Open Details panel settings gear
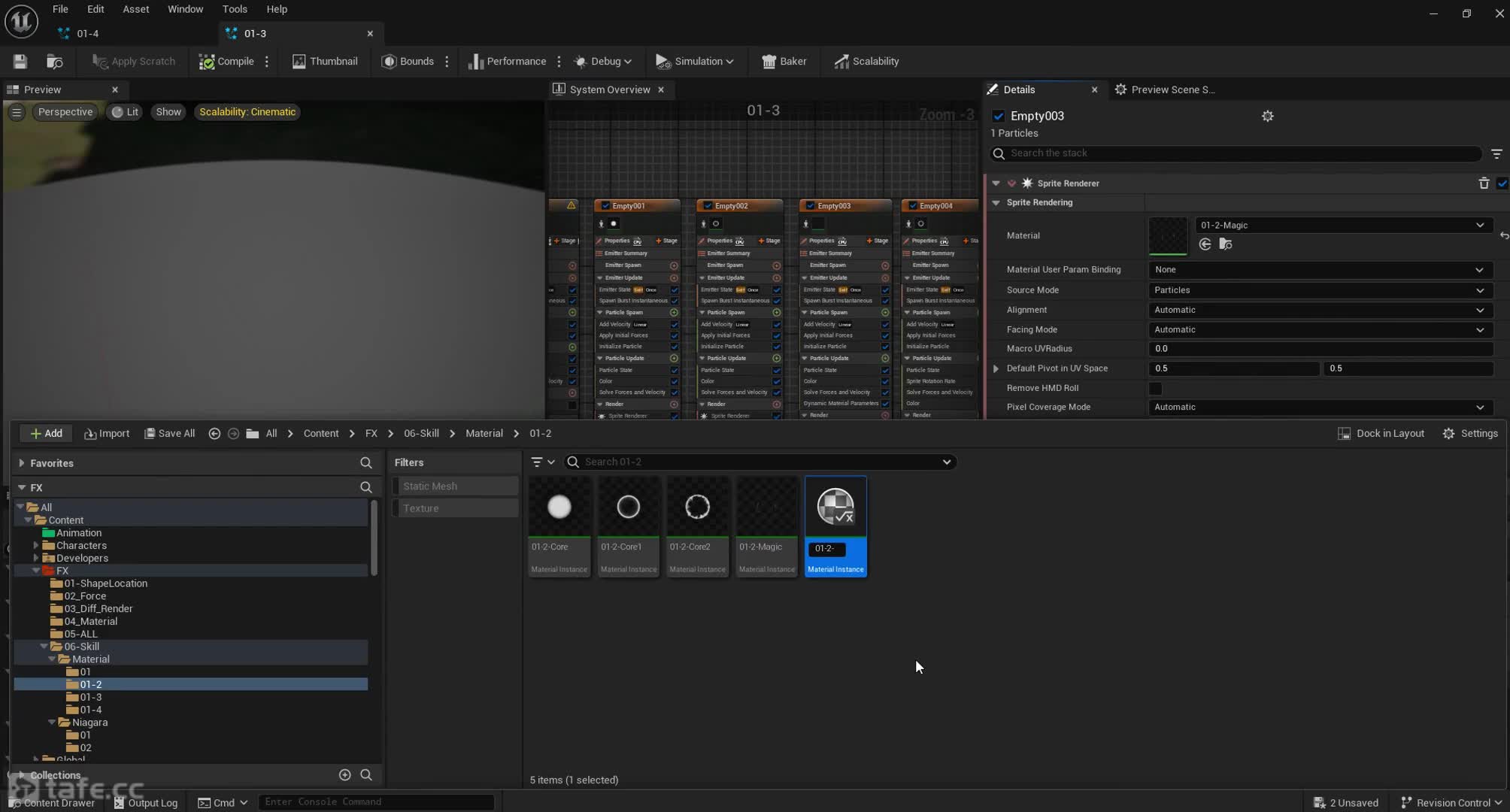Screen dimensions: 1510x812 click(1268, 116)
